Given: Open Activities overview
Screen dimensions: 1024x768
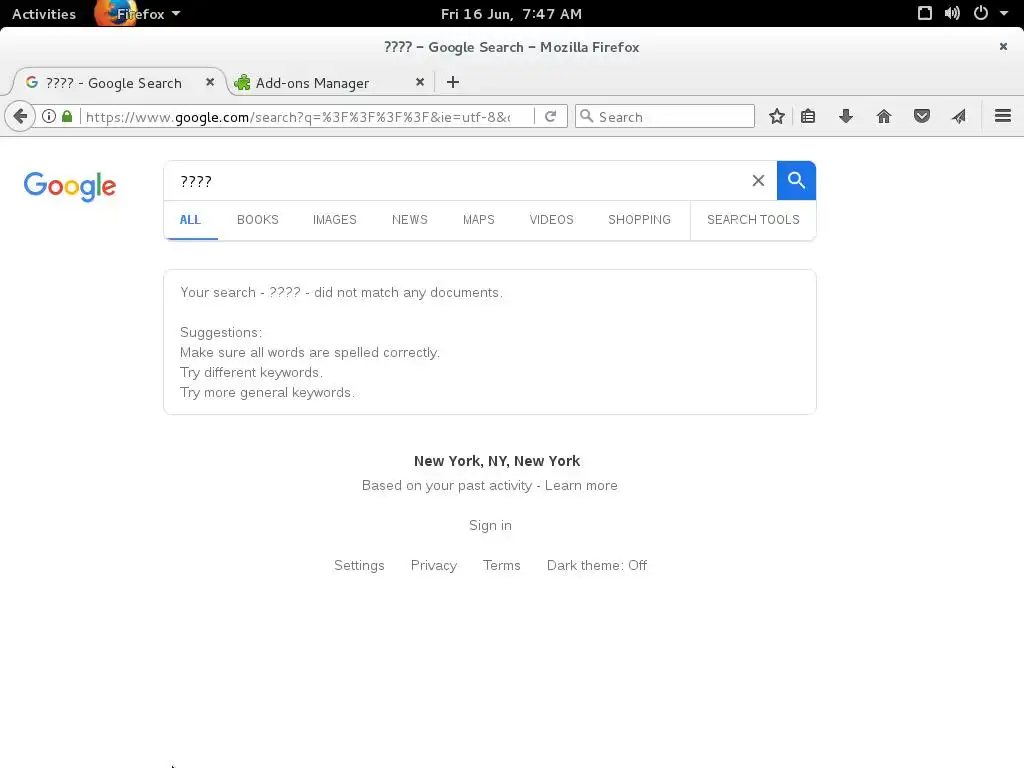Looking at the screenshot, I should [x=44, y=14].
